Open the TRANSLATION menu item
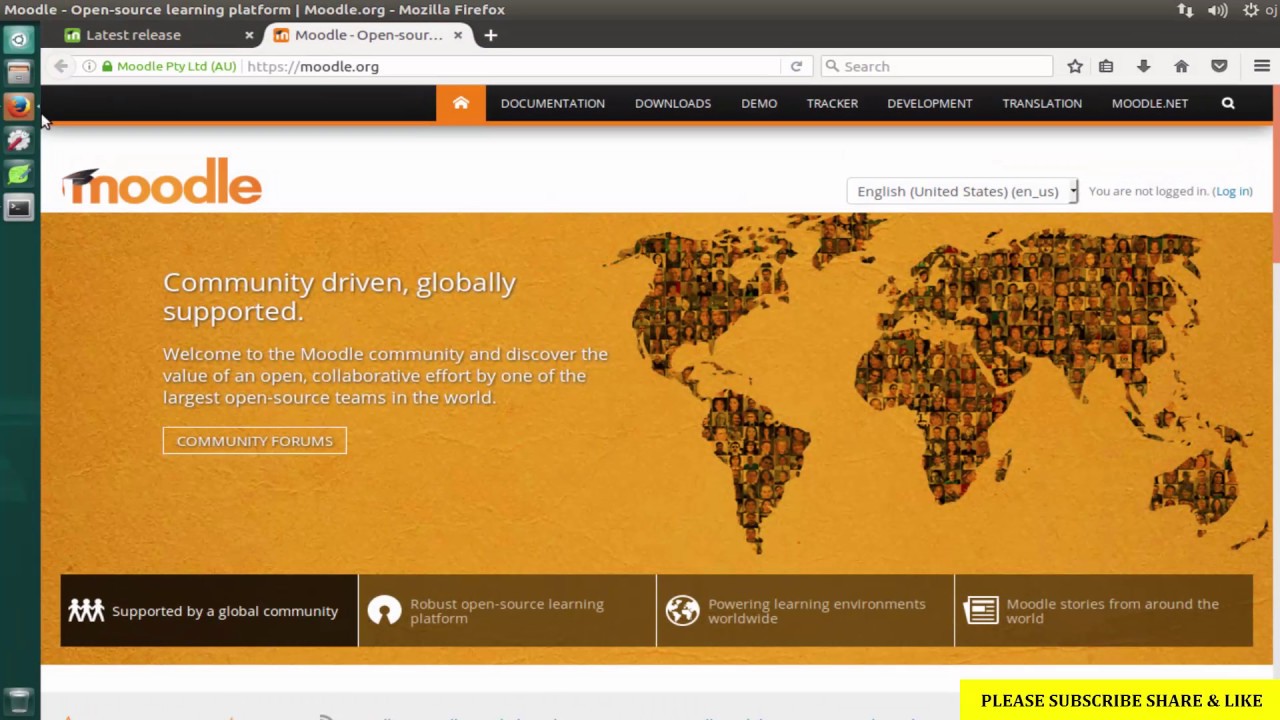The height and width of the screenshot is (720, 1280). pyautogui.click(x=1042, y=103)
